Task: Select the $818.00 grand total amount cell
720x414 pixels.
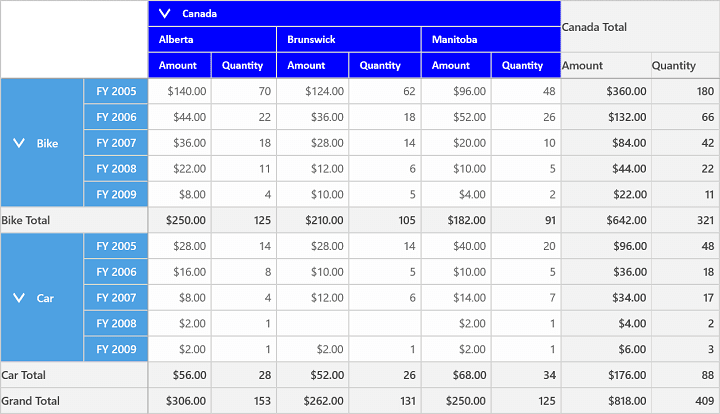Action: (606, 401)
